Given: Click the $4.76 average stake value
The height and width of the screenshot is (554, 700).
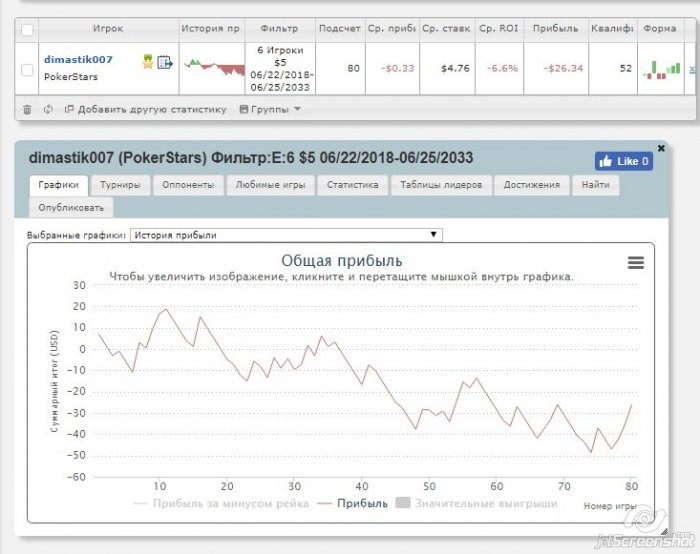Looking at the screenshot, I should coord(455,68).
